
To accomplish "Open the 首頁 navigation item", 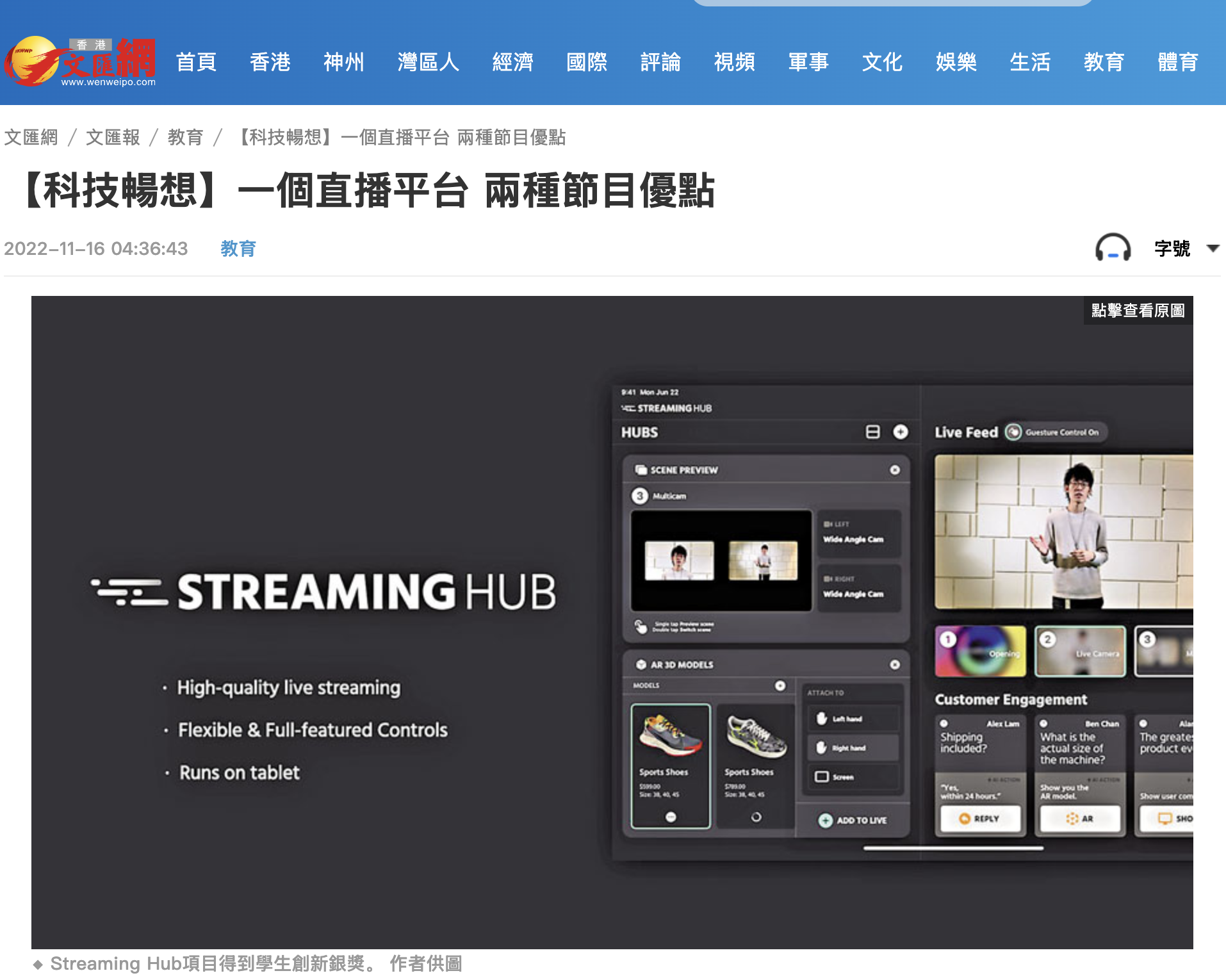I will click(x=196, y=62).
